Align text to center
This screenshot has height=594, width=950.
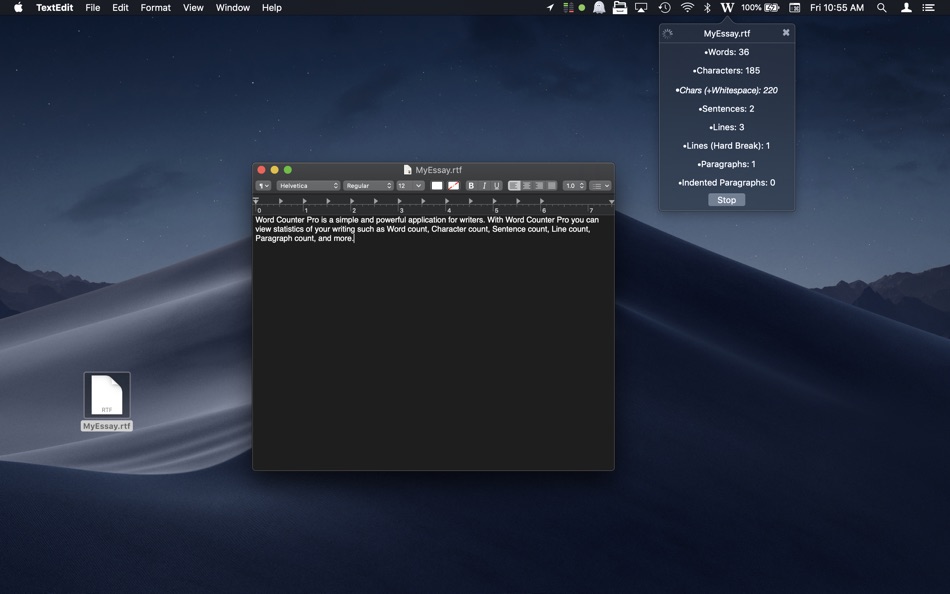[x=526, y=185]
